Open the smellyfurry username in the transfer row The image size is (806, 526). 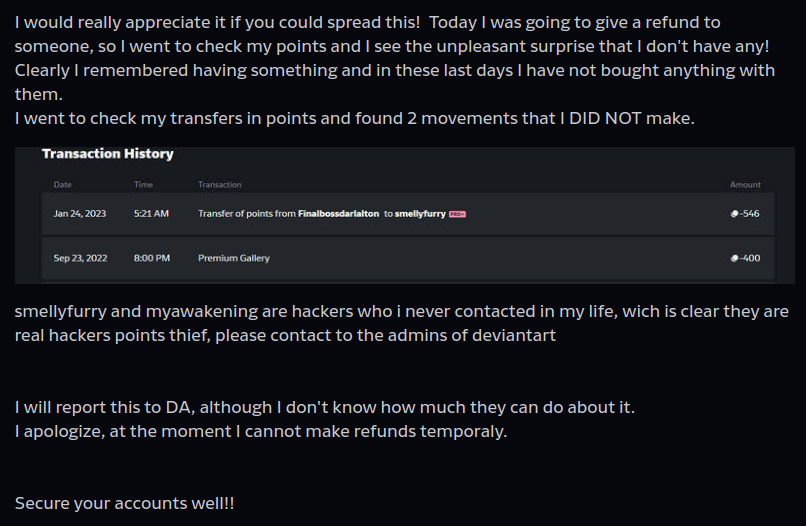[420, 214]
